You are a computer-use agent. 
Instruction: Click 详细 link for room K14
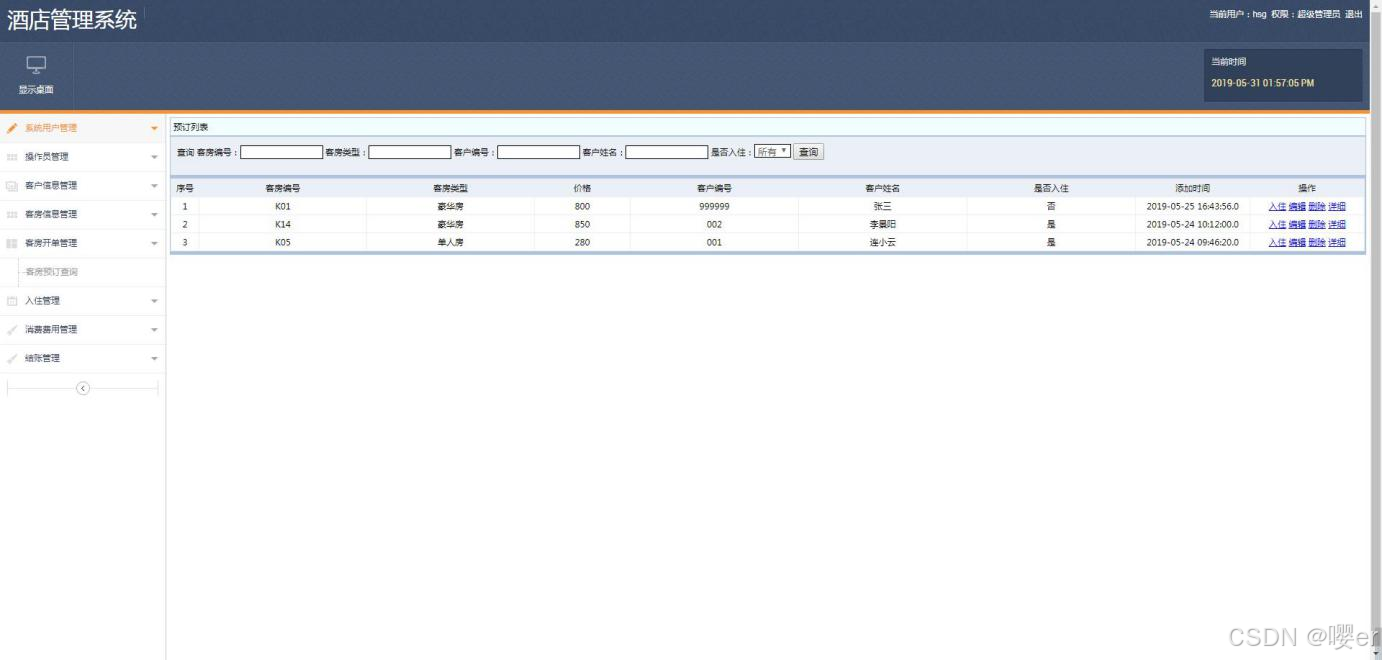pos(1337,224)
